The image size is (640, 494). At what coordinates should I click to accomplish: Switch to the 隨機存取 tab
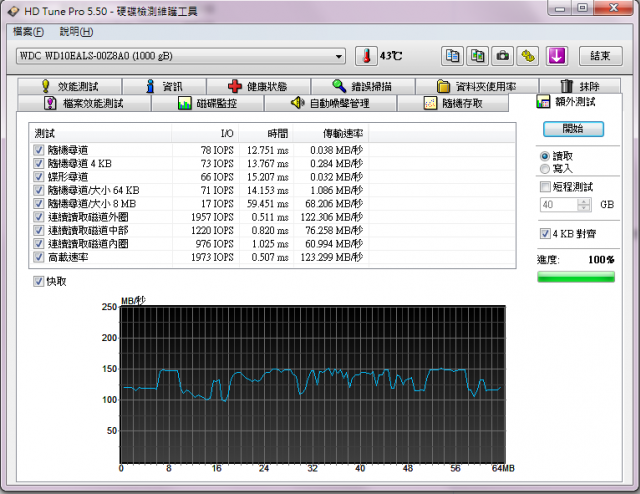click(453, 103)
